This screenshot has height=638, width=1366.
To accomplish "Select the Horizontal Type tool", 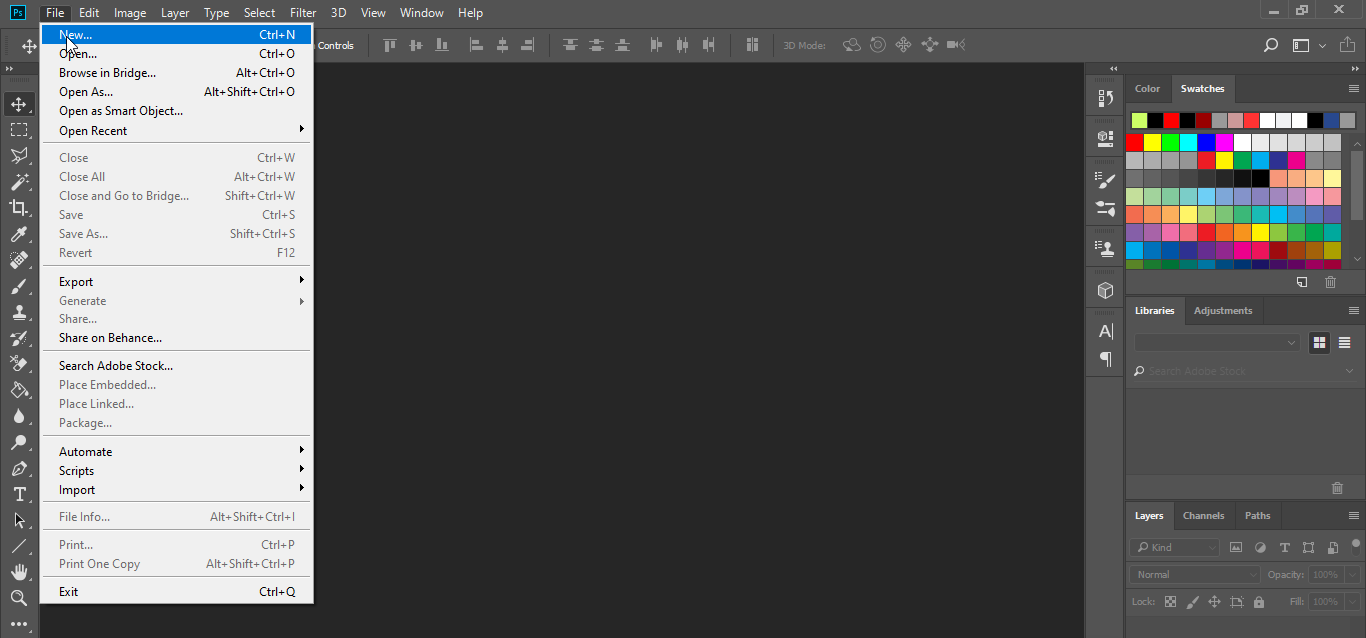I will click(x=19, y=494).
